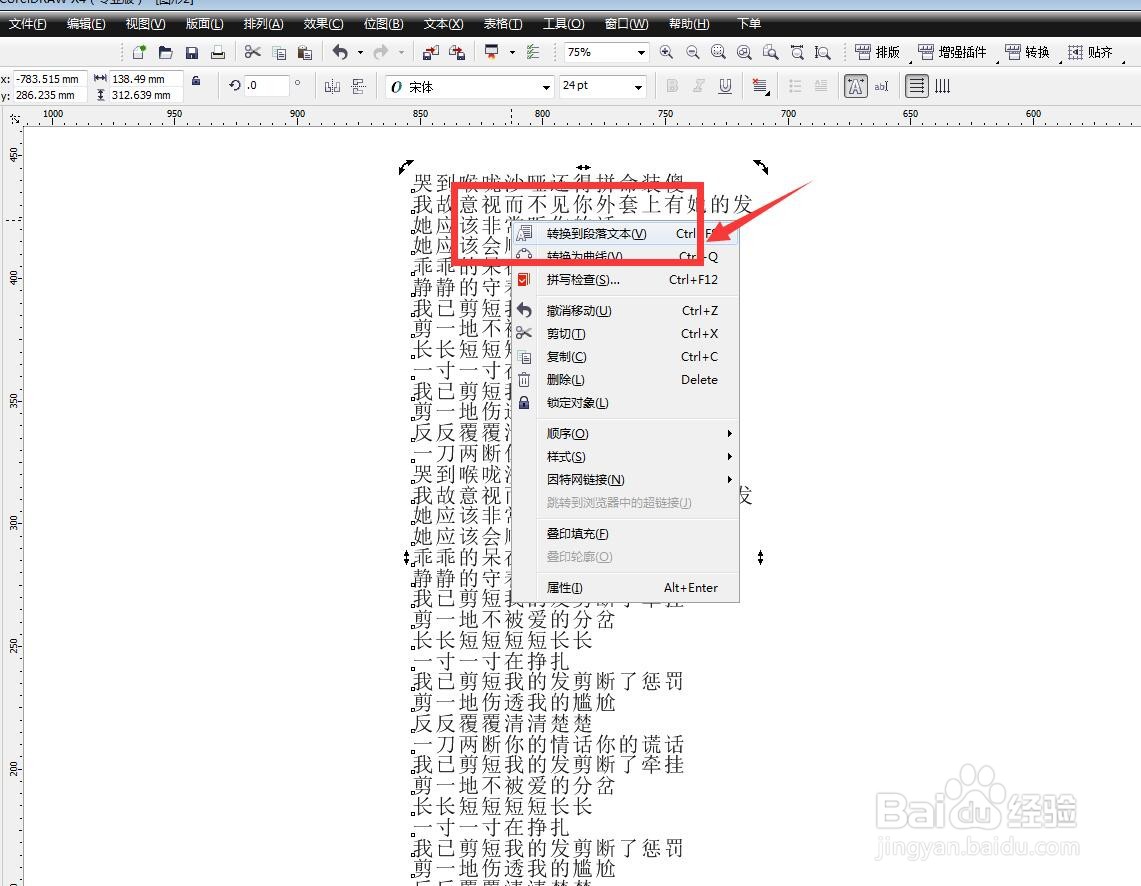Choose 撤消移动(U) in context menu
The height and width of the screenshot is (886, 1141).
click(625, 311)
